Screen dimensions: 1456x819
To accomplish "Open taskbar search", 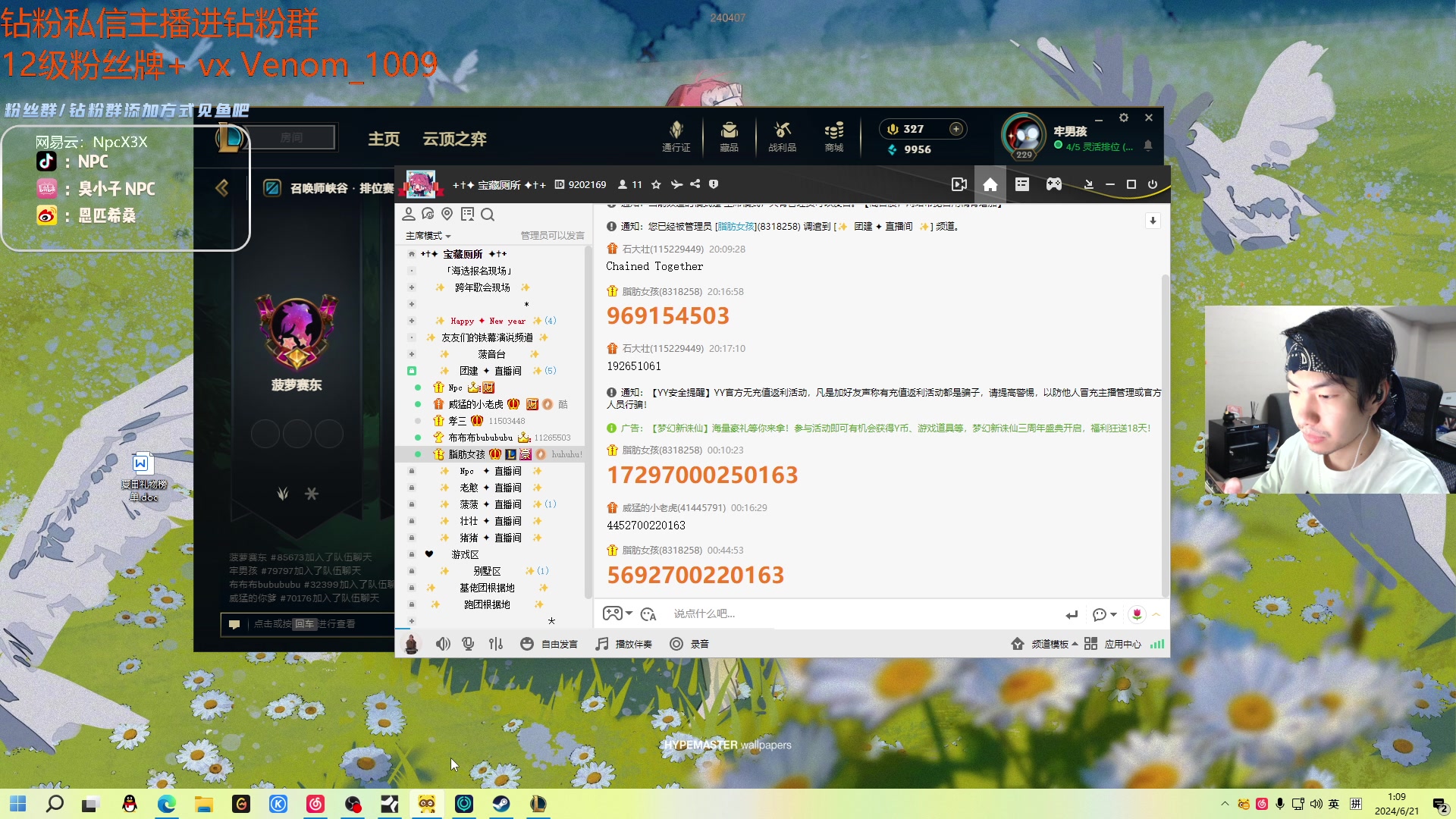I will pos(55,804).
